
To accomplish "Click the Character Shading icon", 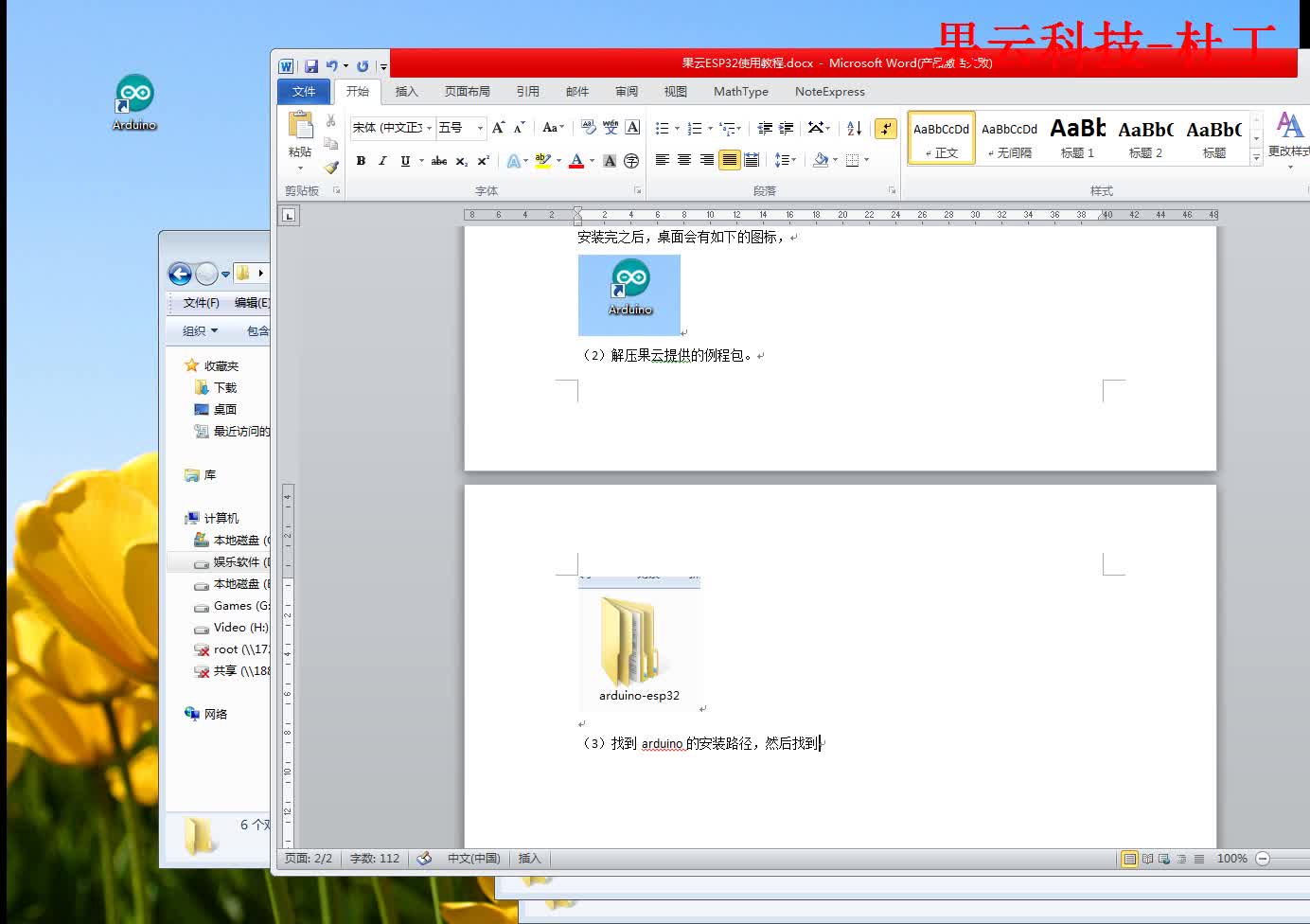I will point(610,161).
